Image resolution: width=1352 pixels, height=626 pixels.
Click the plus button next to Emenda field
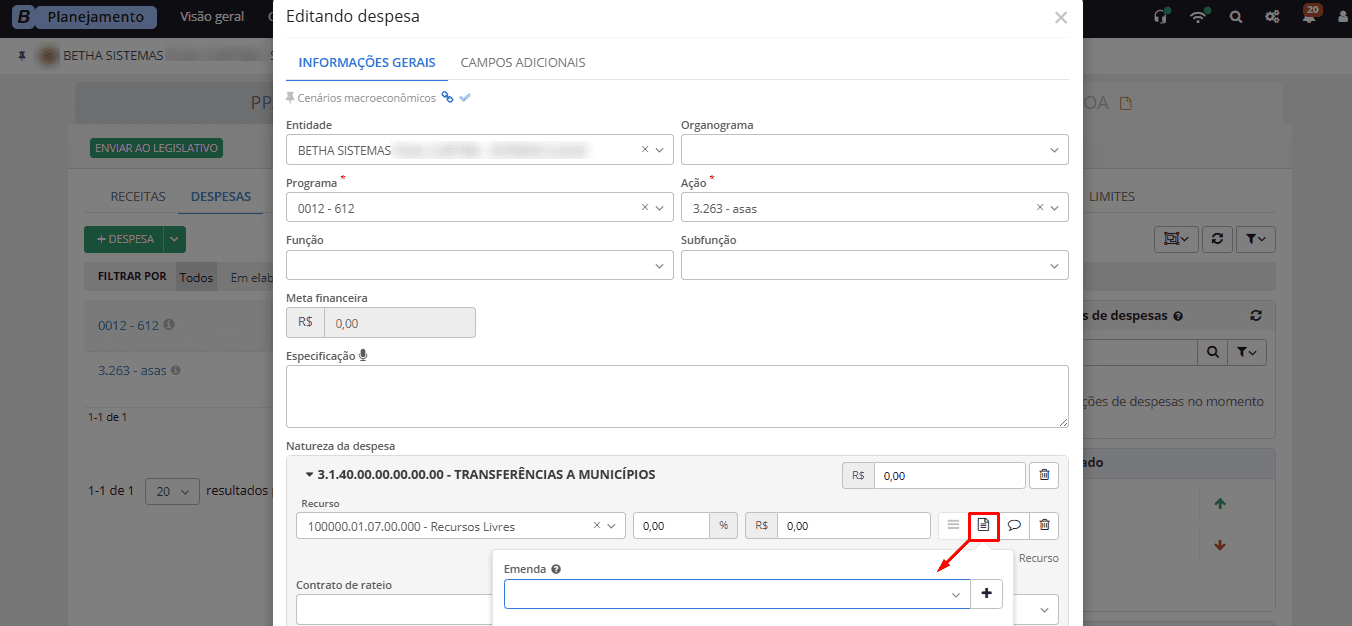(987, 594)
